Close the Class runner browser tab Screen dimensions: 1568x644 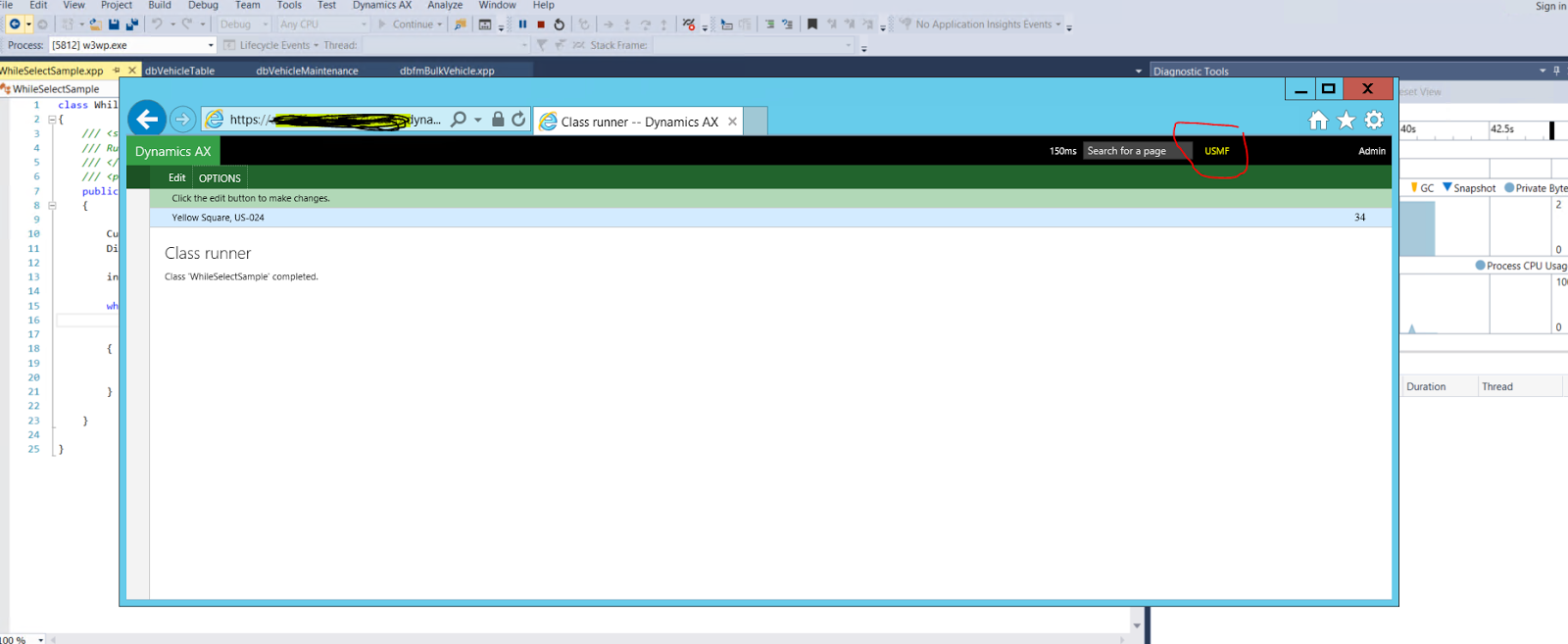(x=732, y=122)
